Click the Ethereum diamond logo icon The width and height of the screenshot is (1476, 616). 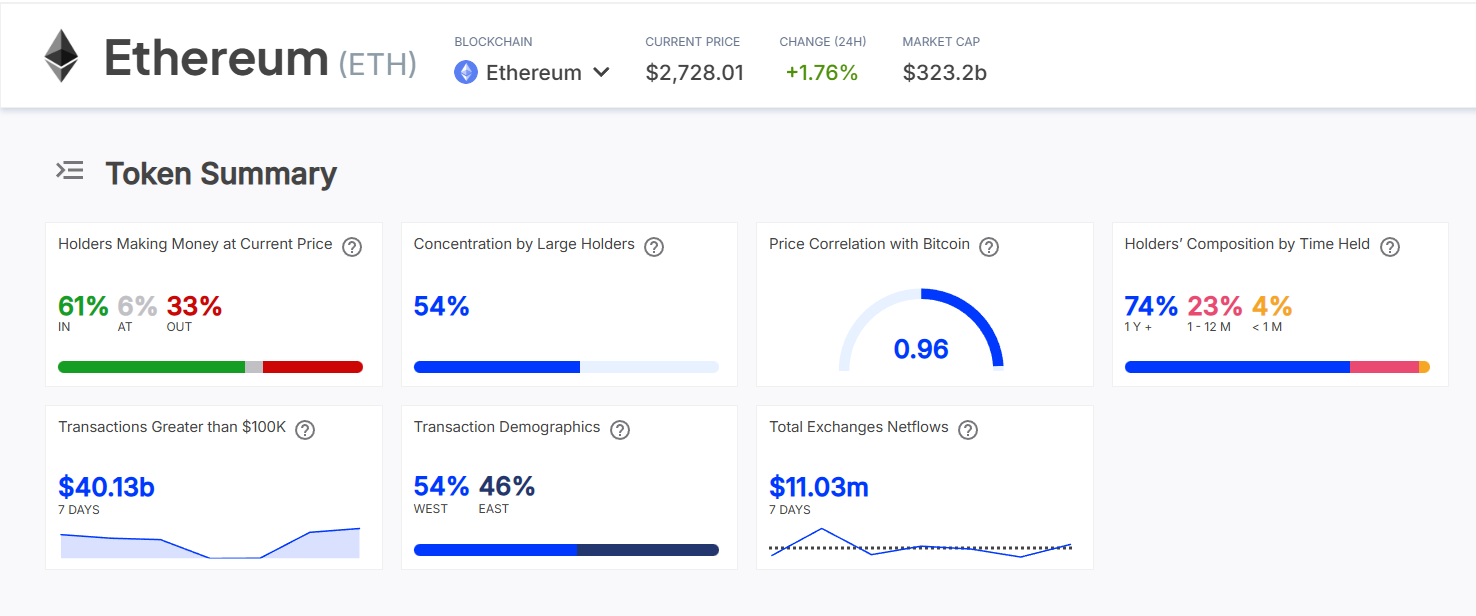pos(61,56)
